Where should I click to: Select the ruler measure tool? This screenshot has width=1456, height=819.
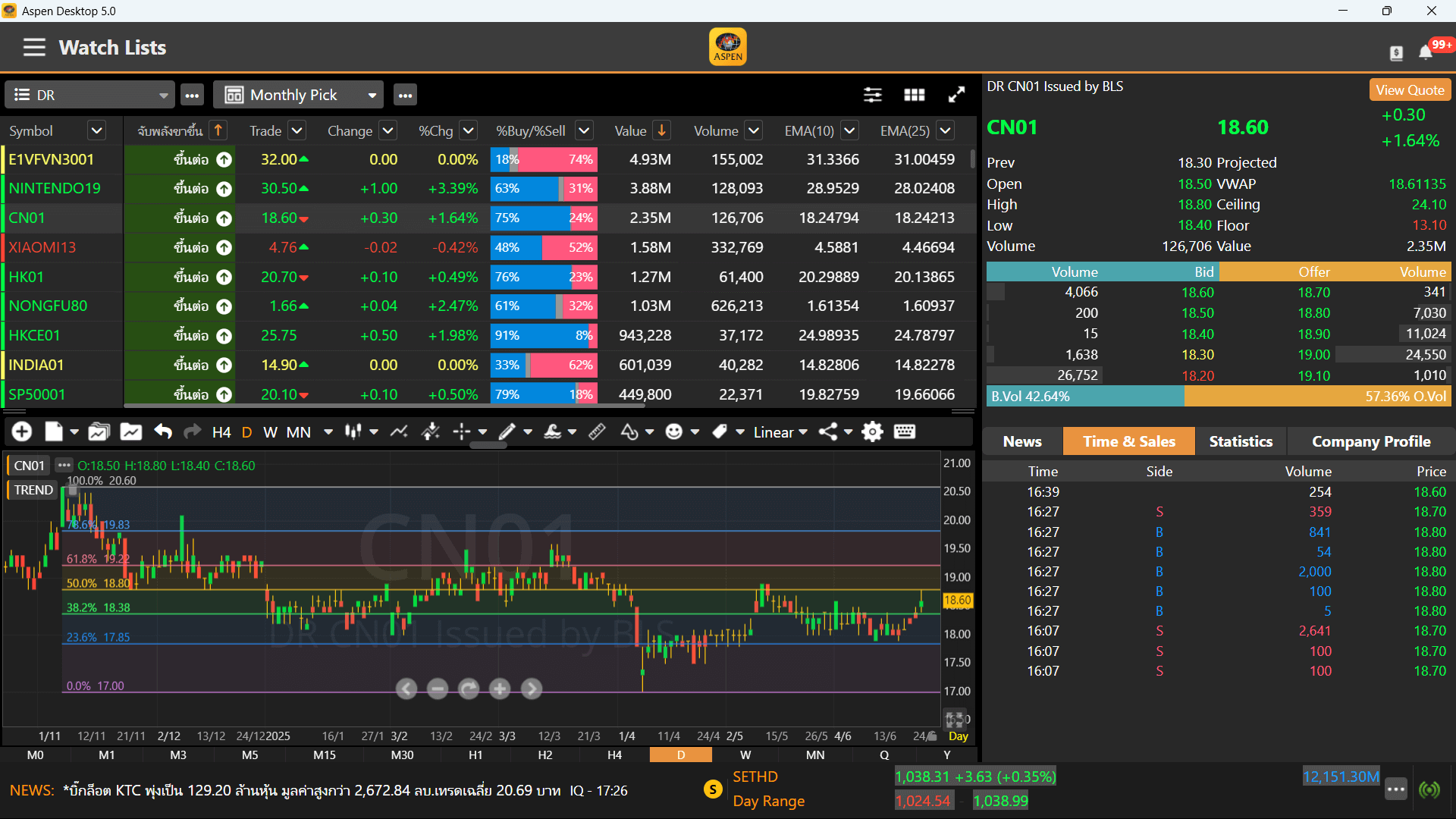598,431
